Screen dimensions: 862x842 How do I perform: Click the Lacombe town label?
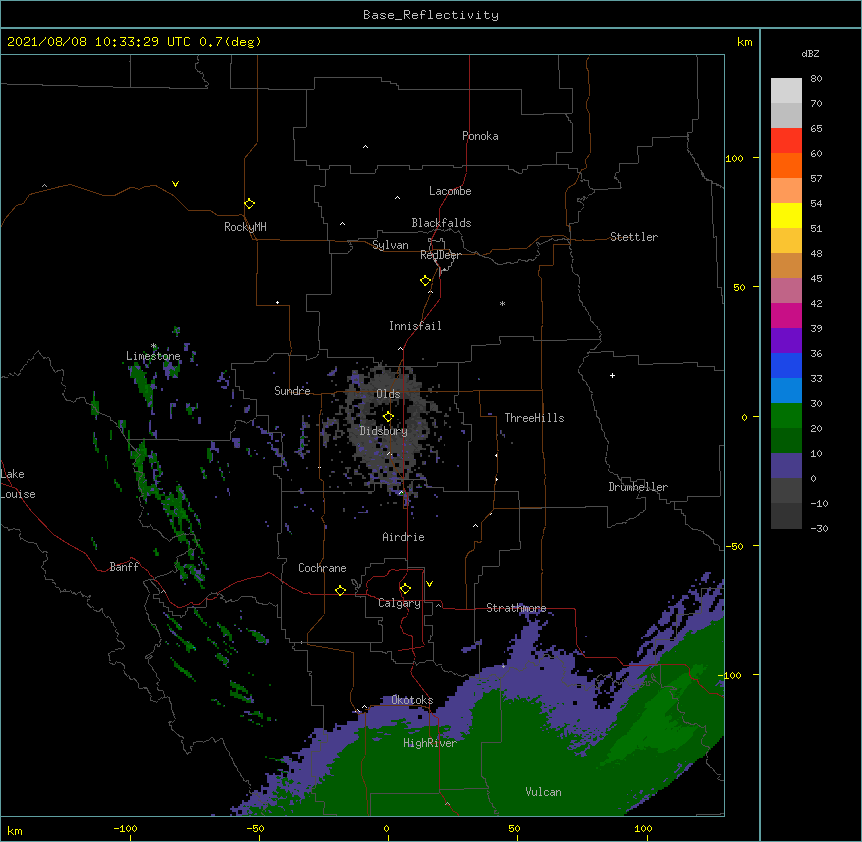[450, 191]
